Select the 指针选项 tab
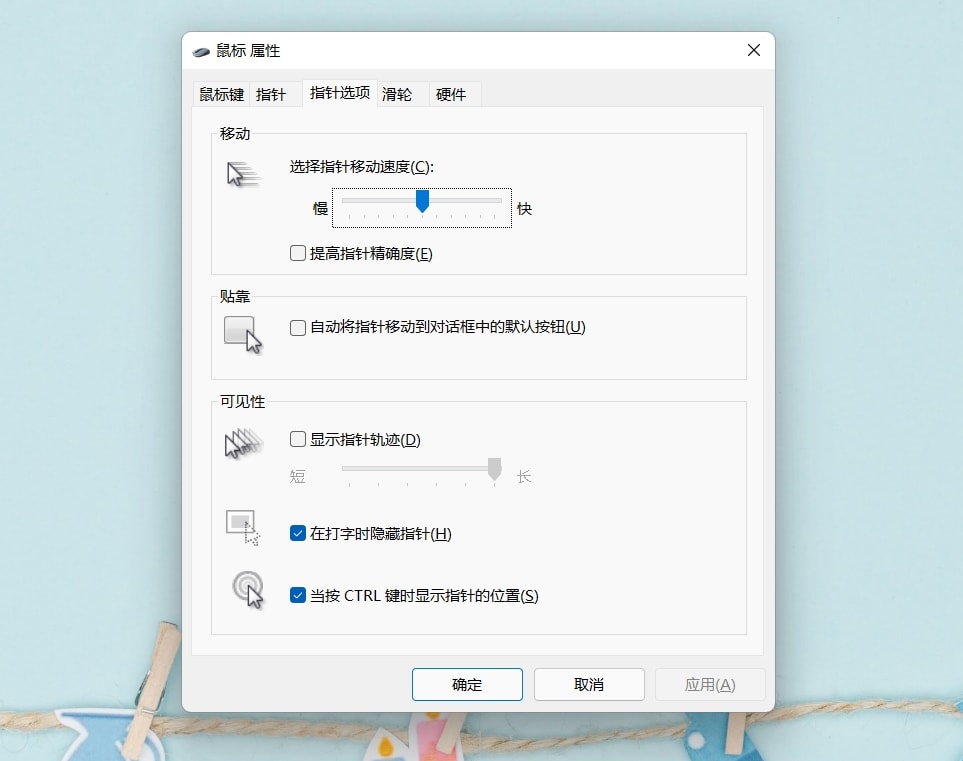 tap(340, 93)
